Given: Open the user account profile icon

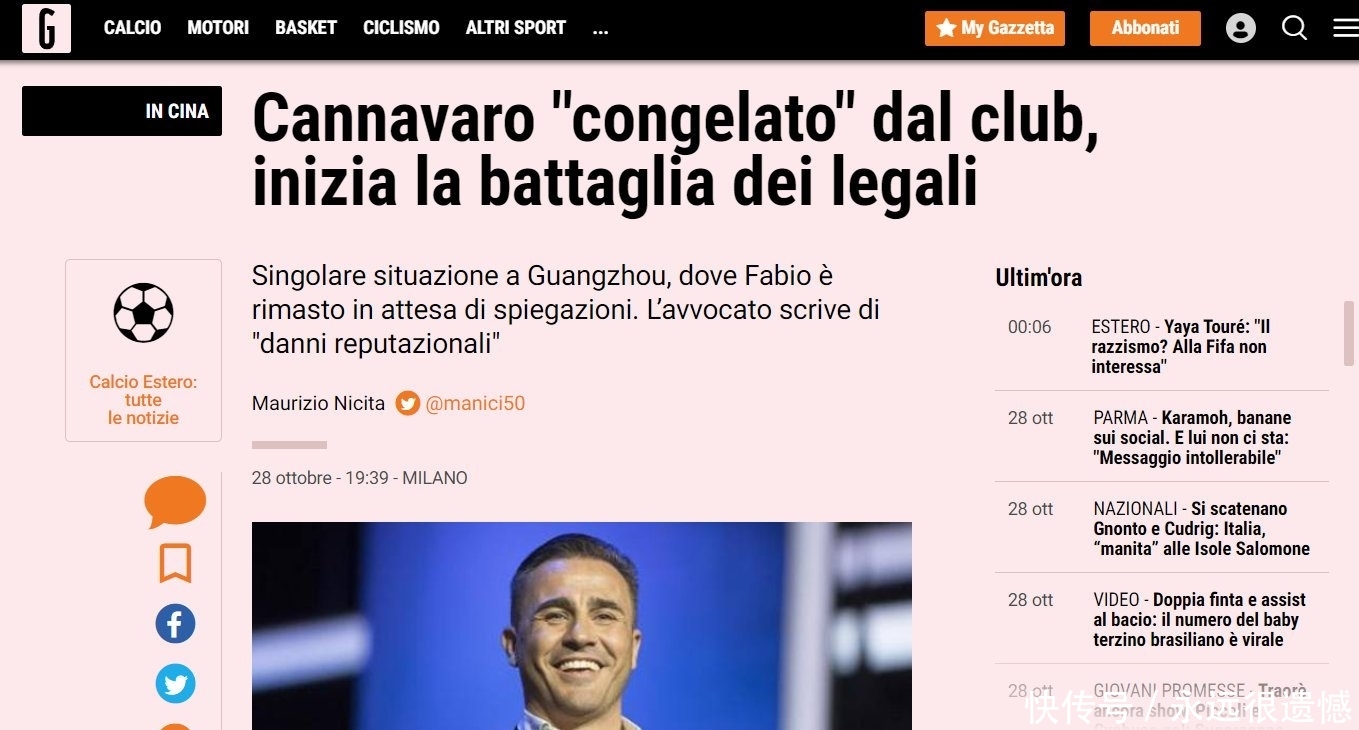Looking at the screenshot, I should click(1241, 28).
